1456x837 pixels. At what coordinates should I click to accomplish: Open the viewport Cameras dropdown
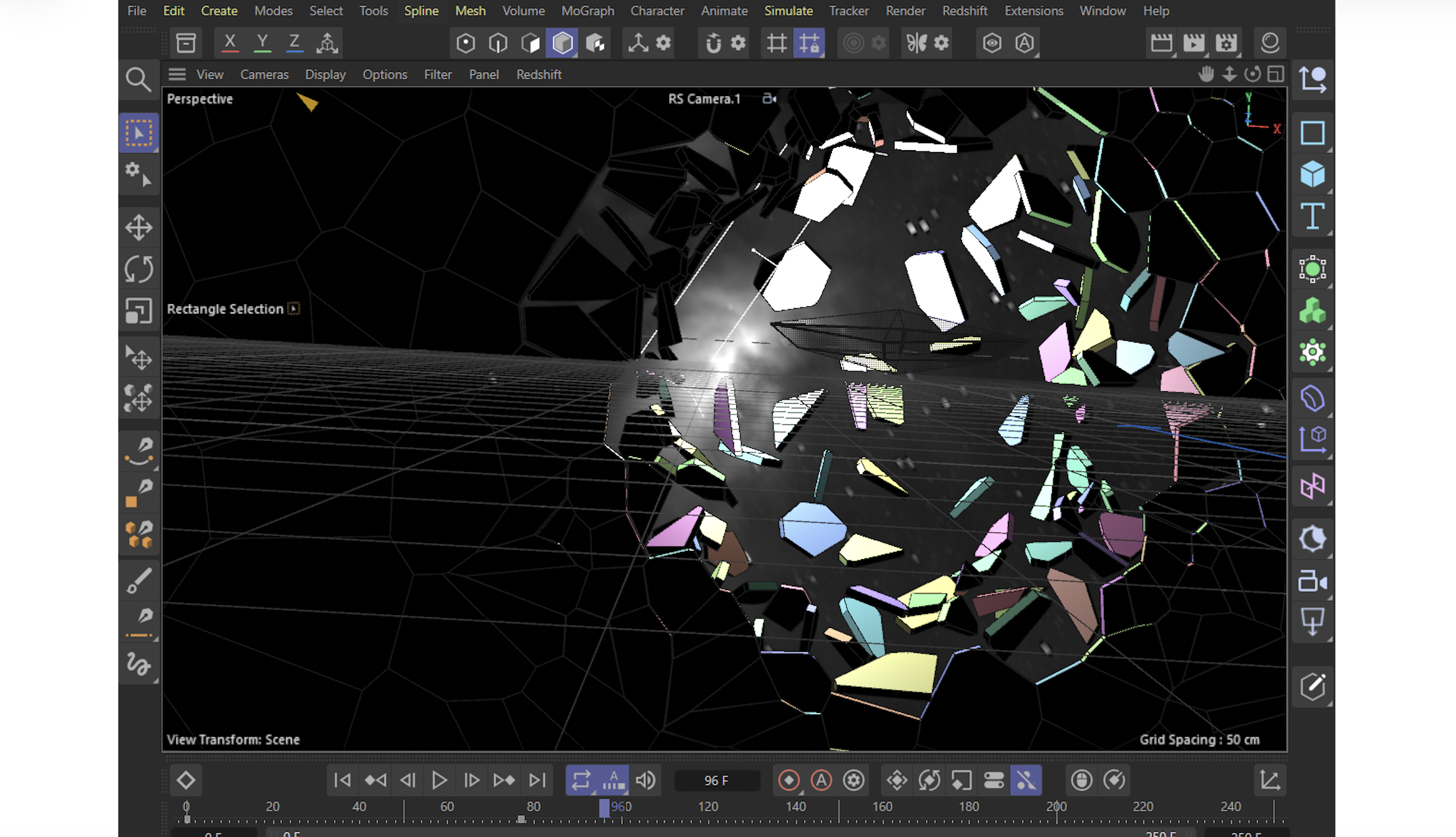click(x=264, y=74)
